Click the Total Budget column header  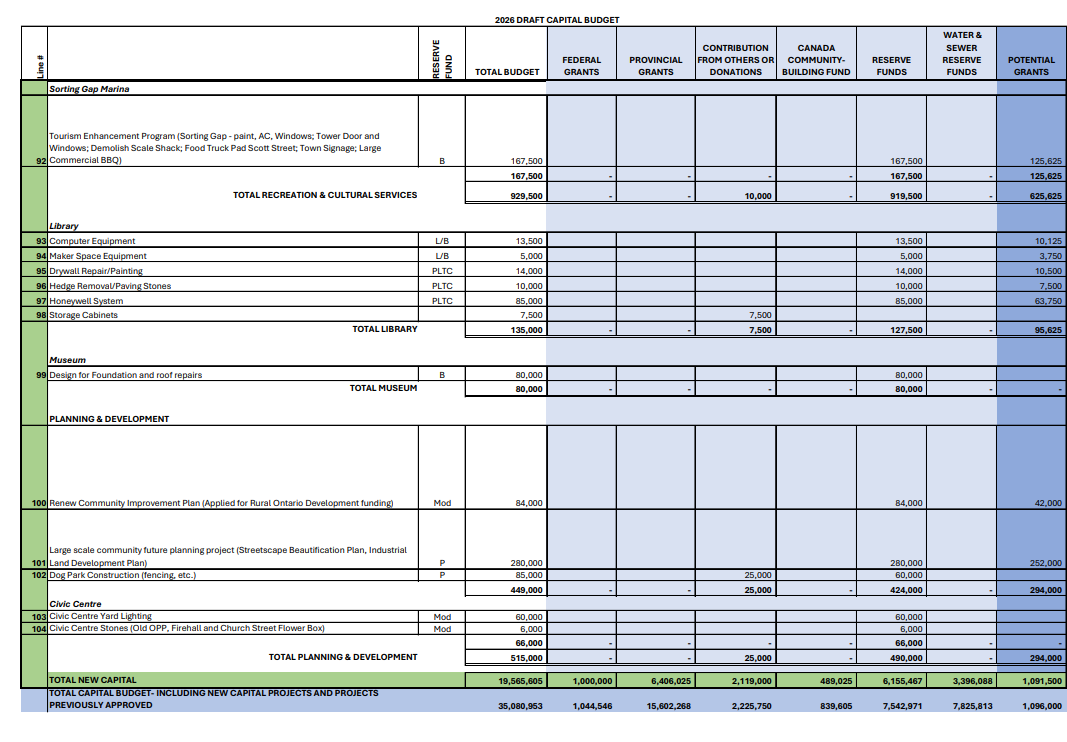click(x=507, y=72)
